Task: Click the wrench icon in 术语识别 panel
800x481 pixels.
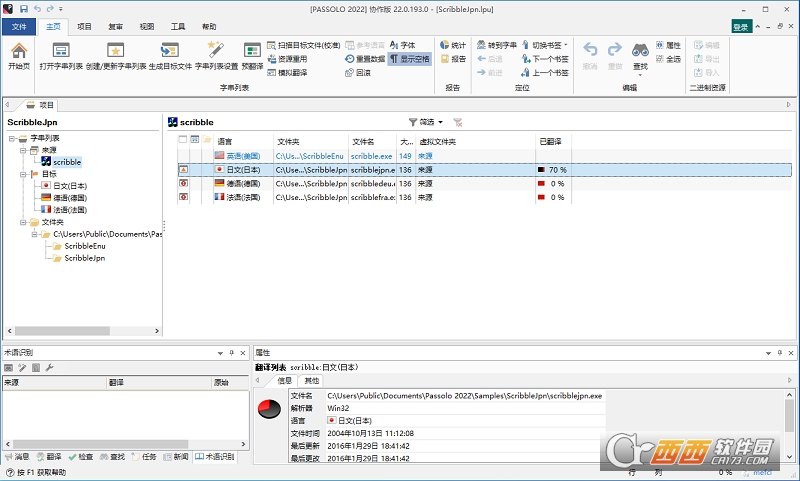Action: (49, 367)
